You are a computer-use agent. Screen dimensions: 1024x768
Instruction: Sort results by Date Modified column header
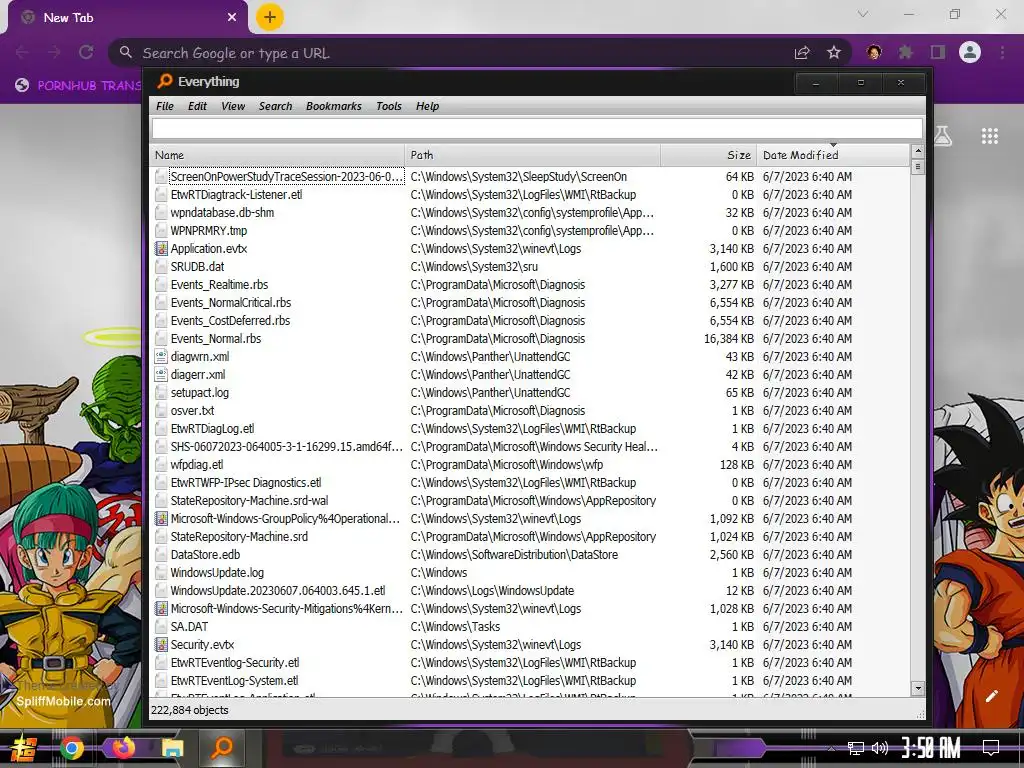pyautogui.click(x=833, y=155)
